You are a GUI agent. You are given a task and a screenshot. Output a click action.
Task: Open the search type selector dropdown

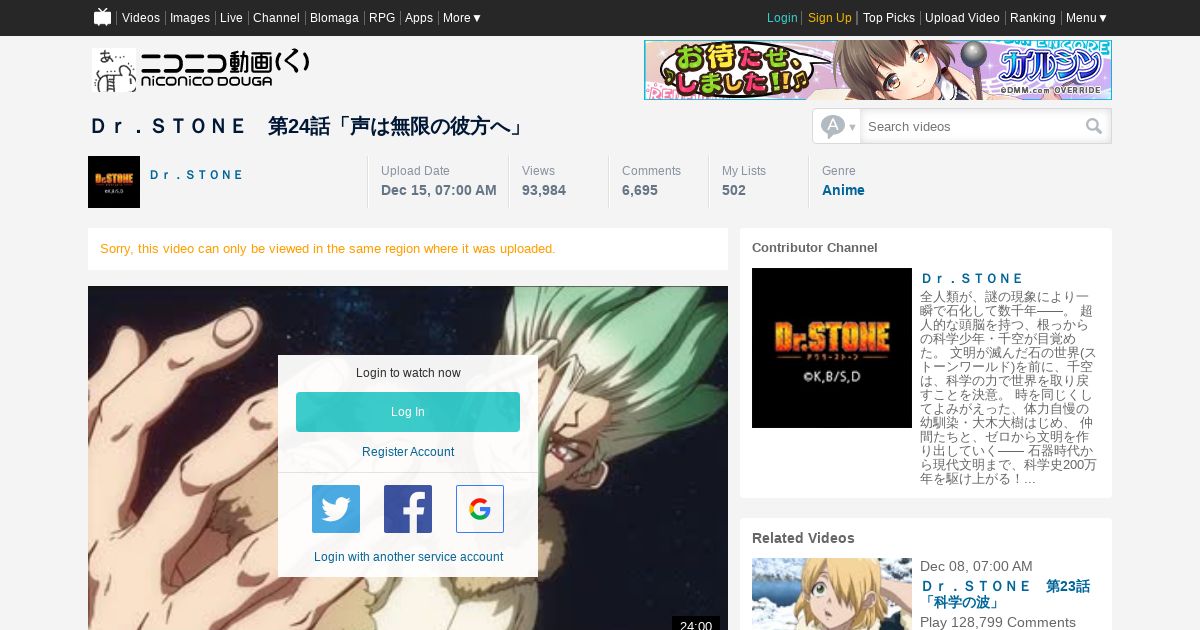837,126
